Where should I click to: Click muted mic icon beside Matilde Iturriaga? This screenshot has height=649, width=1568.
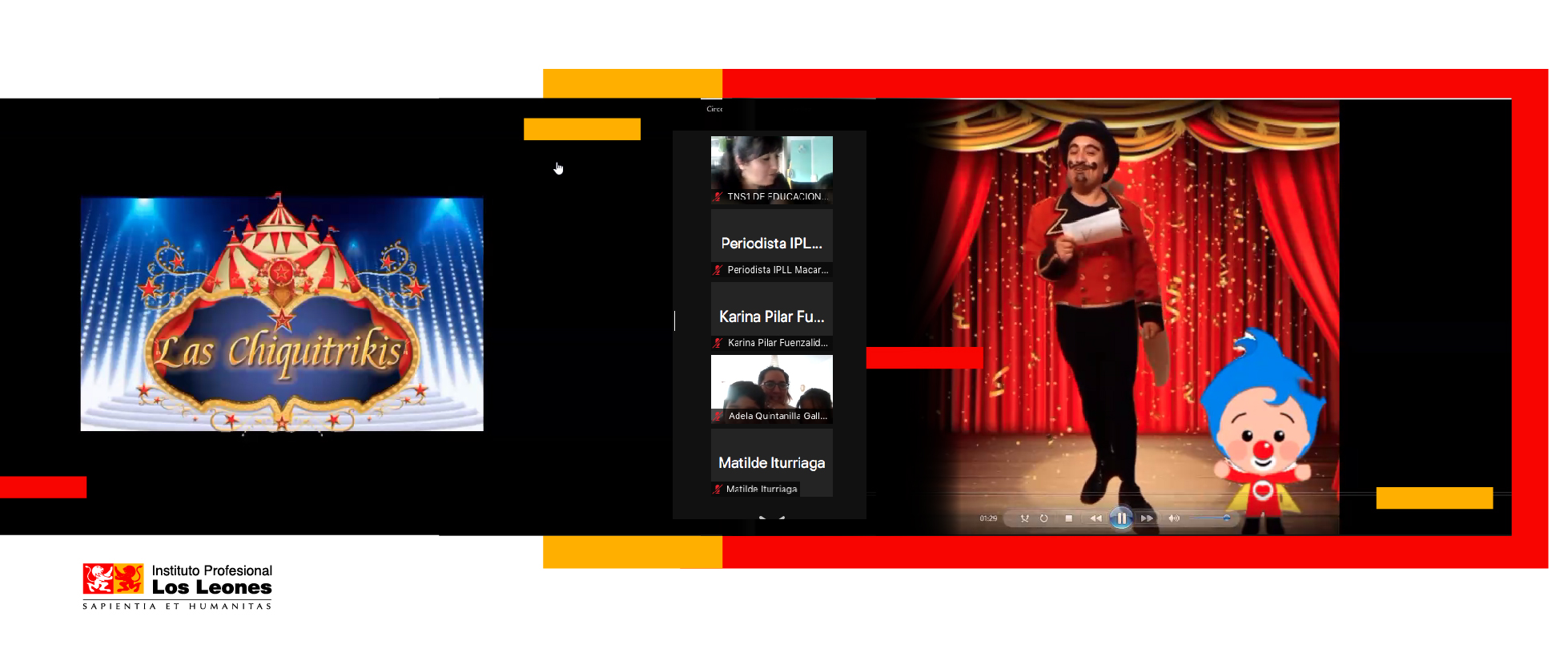point(718,489)
